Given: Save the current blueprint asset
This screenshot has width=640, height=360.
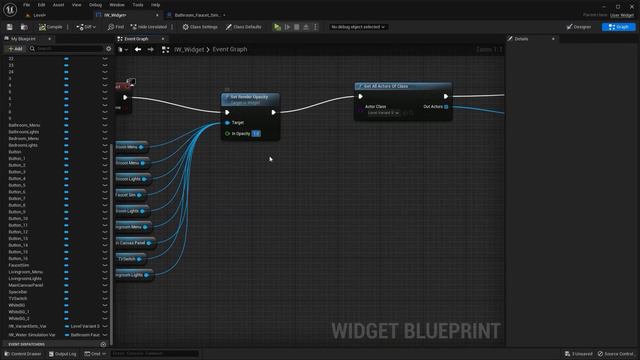Looking at the screenshot, I should point(9,27).
